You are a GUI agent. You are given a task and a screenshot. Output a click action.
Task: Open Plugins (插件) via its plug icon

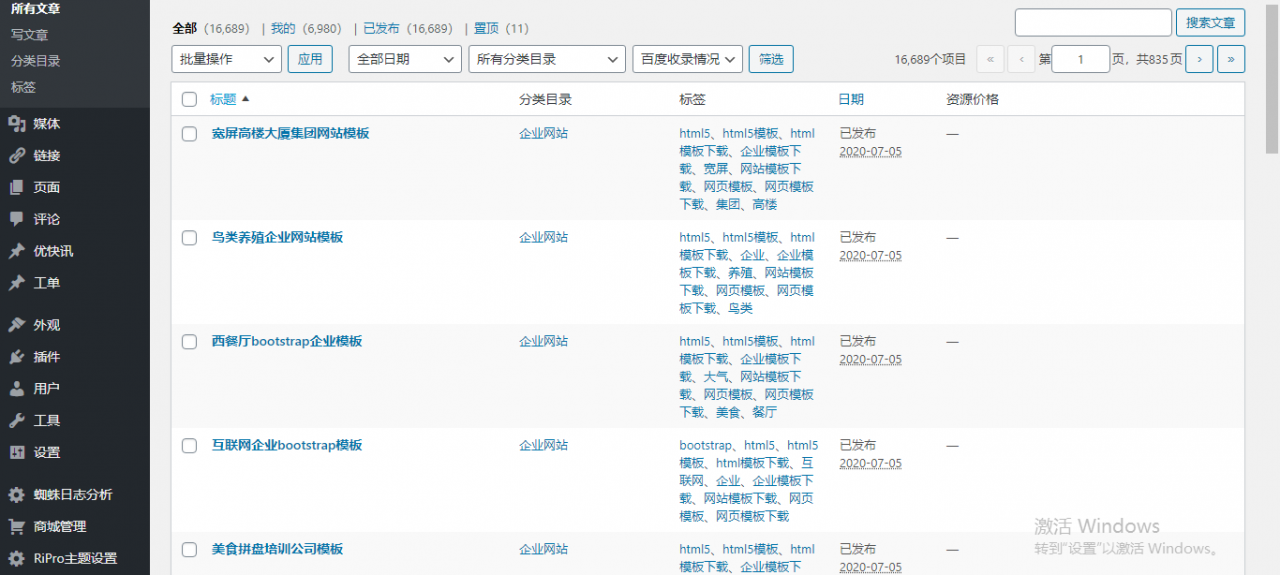coord(16,357)
